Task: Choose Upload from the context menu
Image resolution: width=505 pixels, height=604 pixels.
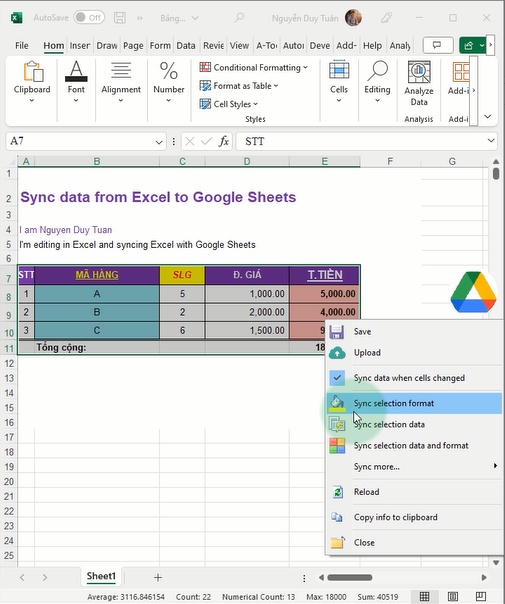Action: (x=414, y=353)
